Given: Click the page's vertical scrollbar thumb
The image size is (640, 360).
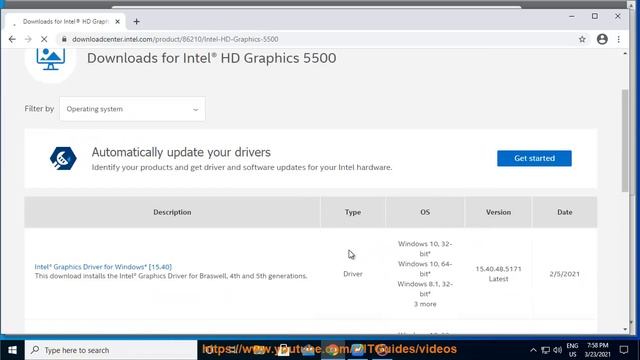Looking at the screenshot, I should 625,140.
